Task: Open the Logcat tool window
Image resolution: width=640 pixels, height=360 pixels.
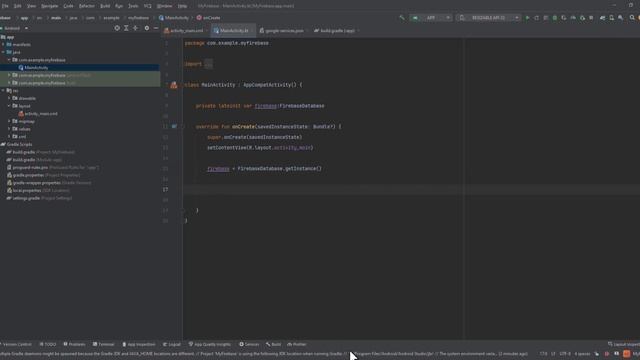Action: click(172, 344)
